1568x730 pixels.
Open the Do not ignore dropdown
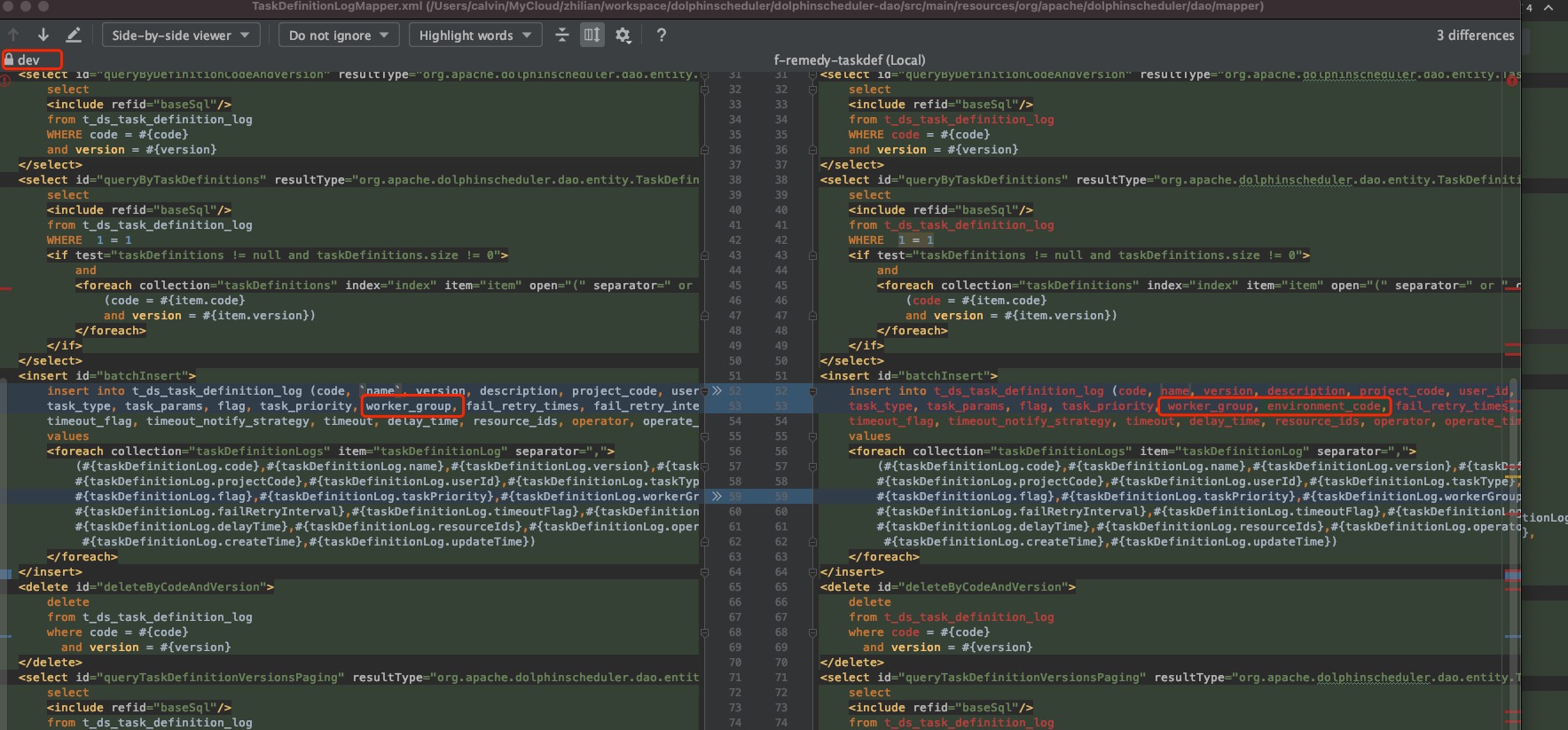[x=339, y=35]
